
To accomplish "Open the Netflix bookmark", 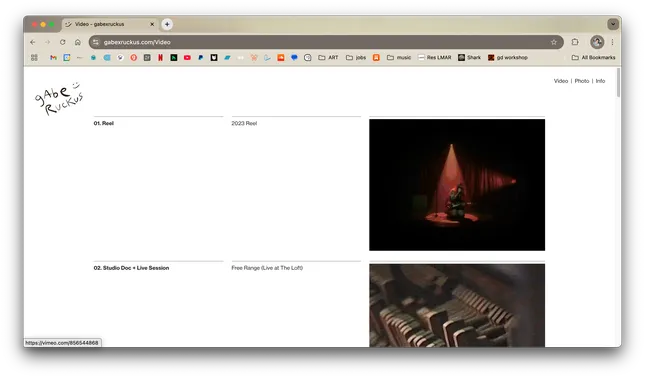I will click(x=160, y=58).
